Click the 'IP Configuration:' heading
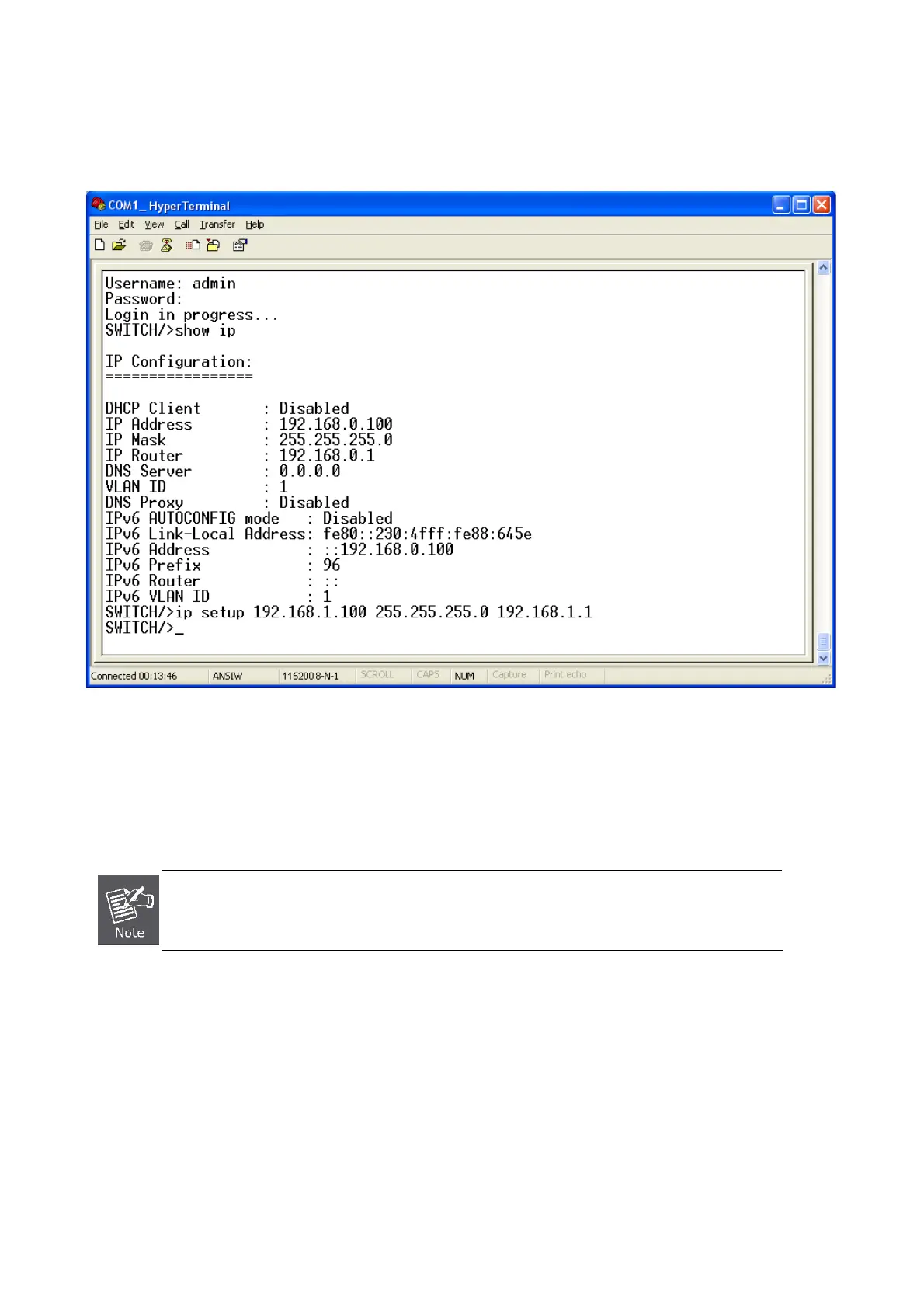 click(x=179, y=362)
